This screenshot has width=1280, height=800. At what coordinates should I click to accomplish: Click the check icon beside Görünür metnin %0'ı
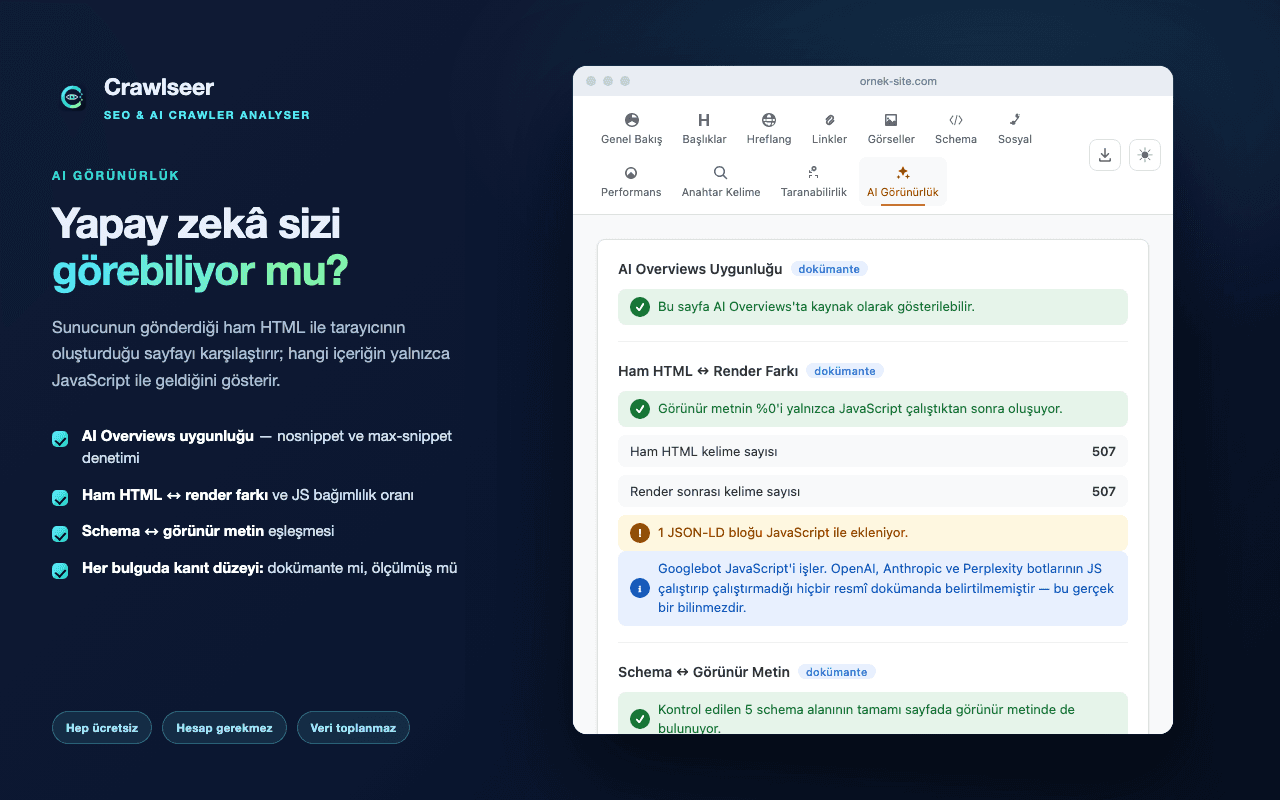click(640, 409)
